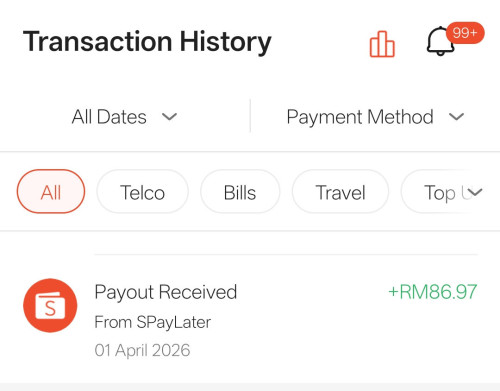
Task: Tap the 01 April 2026 date
Action: (142, 350)
